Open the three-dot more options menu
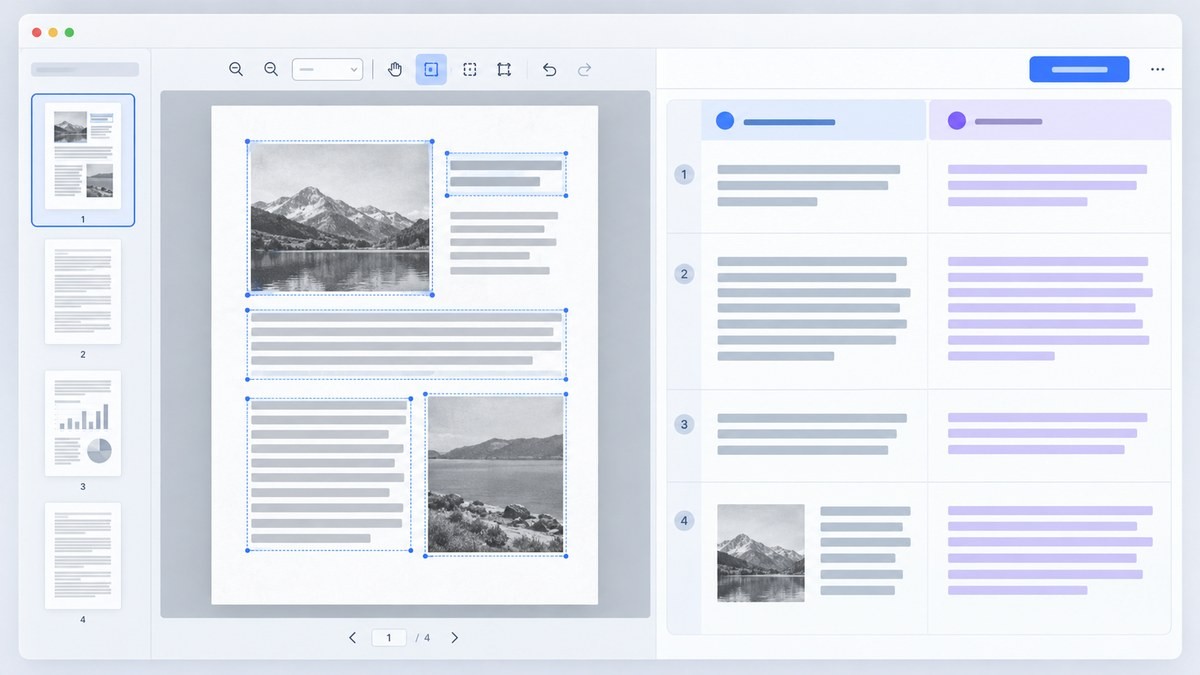 1157,69
